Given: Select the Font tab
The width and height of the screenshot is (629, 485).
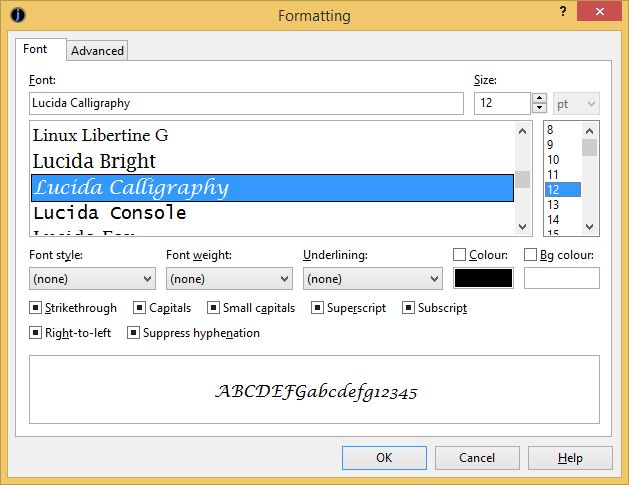Looking at the screenshot, I should click(35, 49).
